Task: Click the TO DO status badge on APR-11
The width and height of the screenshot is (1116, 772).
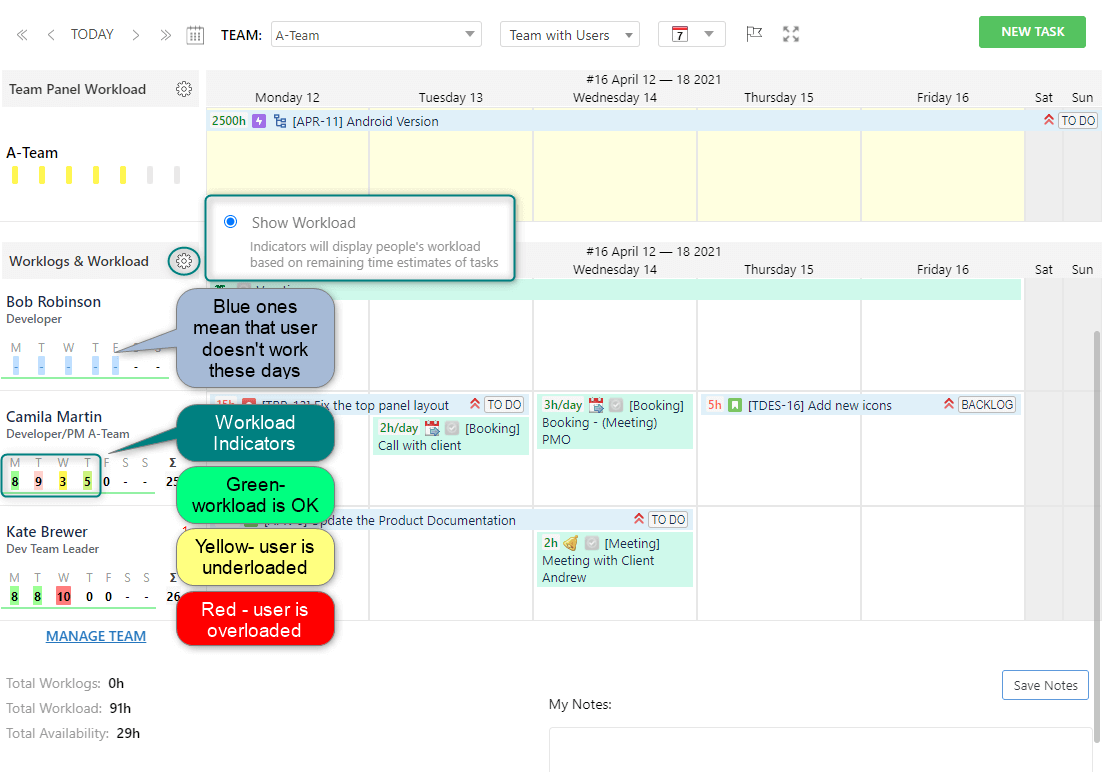Action: (1077, 120)
